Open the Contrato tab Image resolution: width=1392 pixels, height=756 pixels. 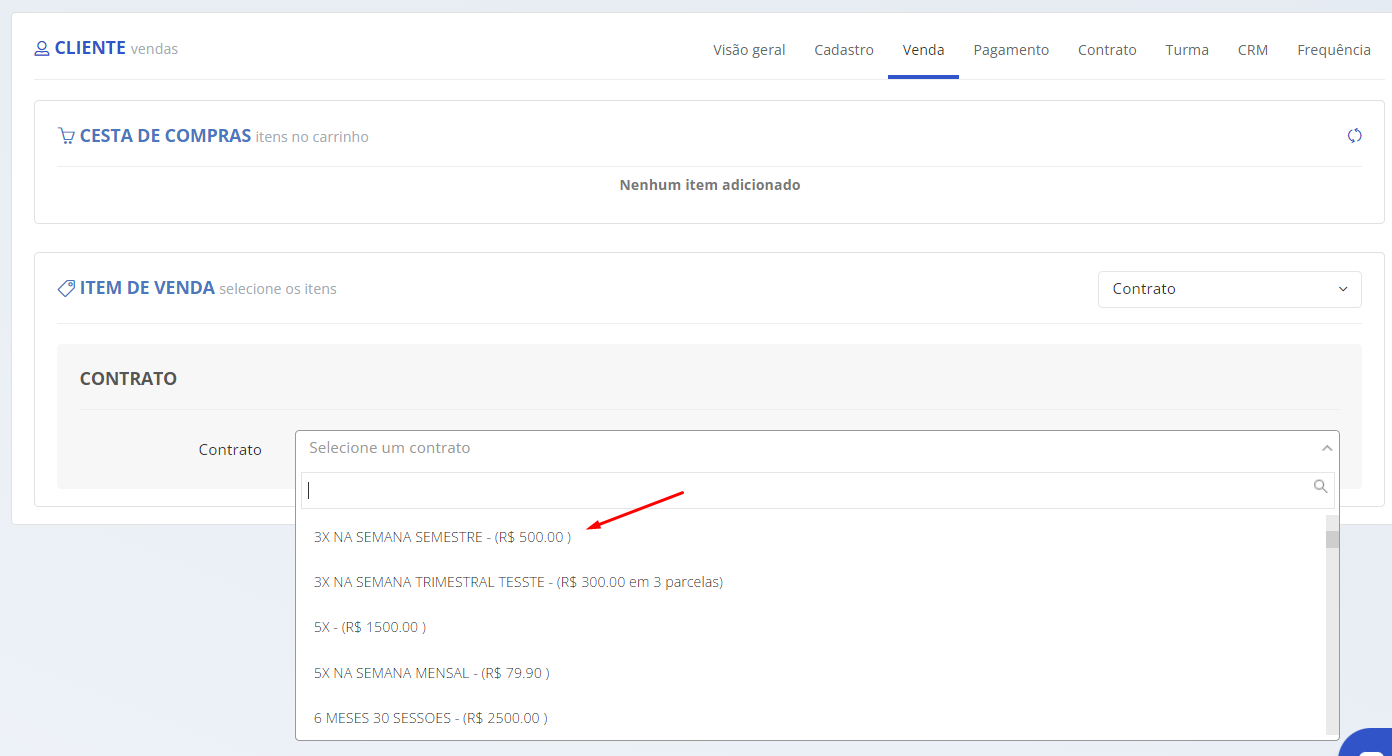[x=1107, y=50]
